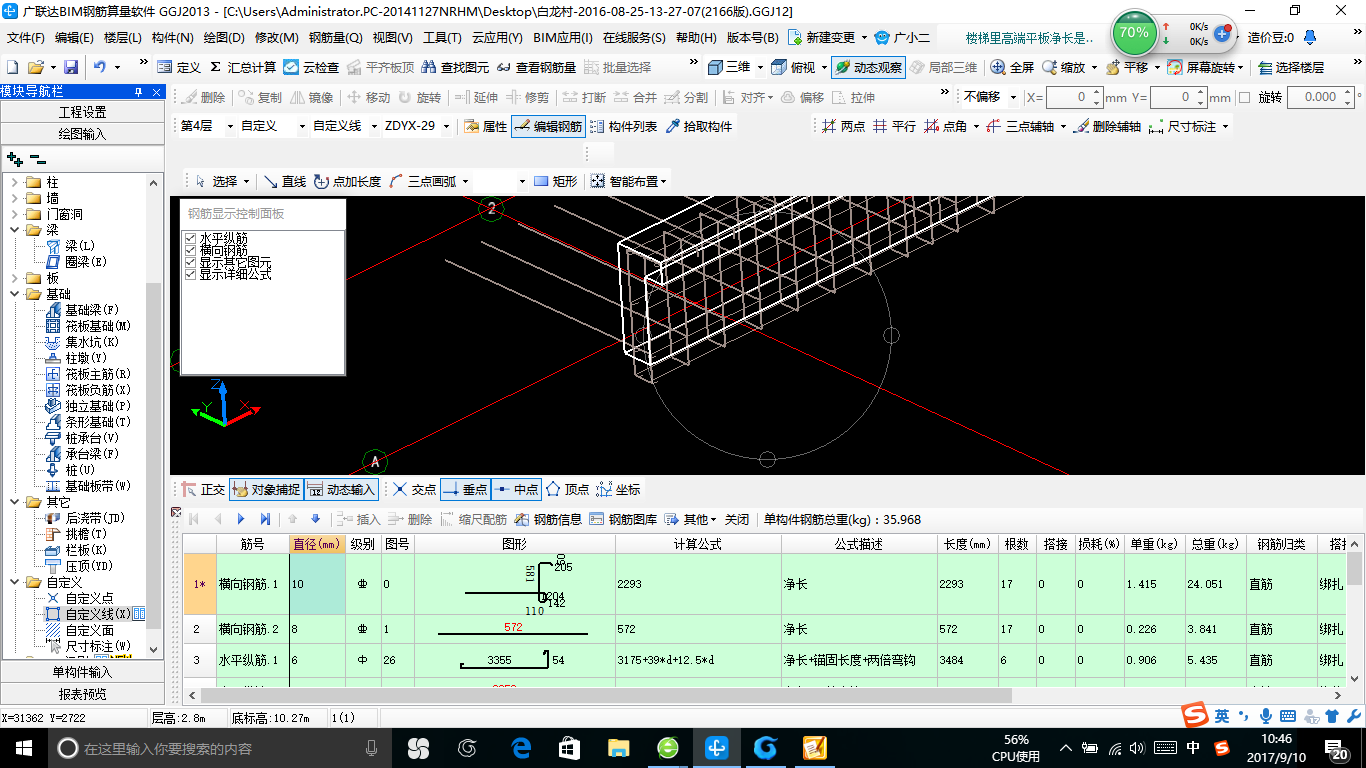Click 关闭 in rebar table toolbar

pos(737,519)
